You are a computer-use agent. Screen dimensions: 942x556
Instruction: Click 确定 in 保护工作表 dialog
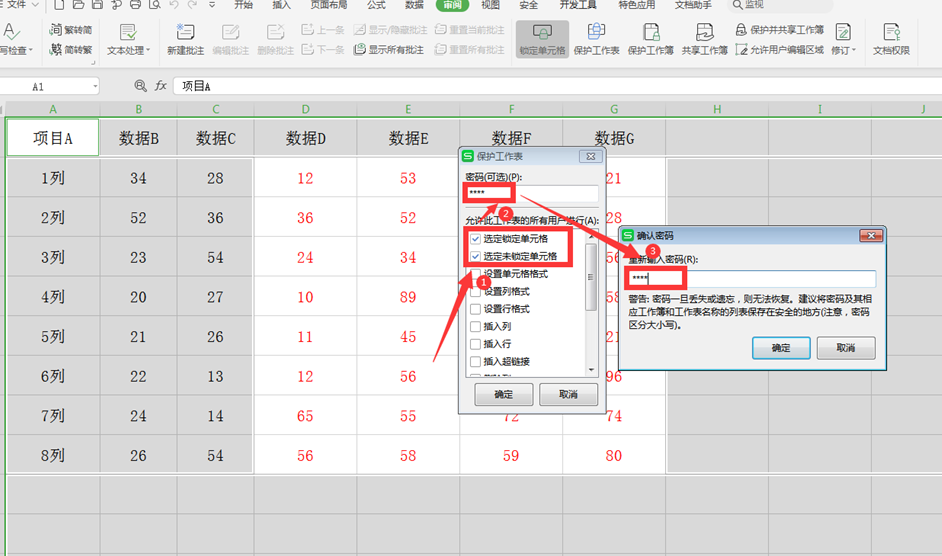[x=503, y=394]
